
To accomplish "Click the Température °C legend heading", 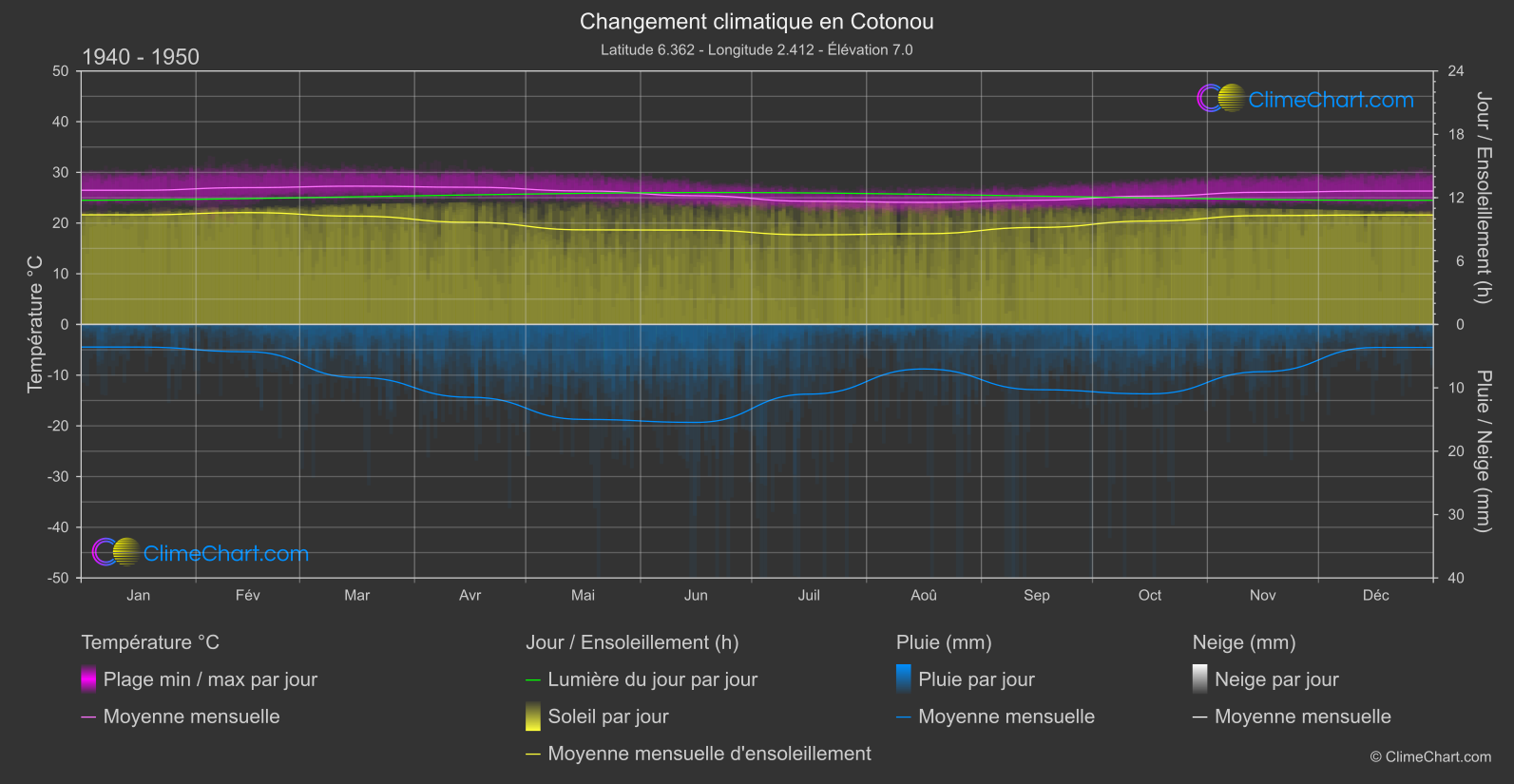I will point(150,642).
